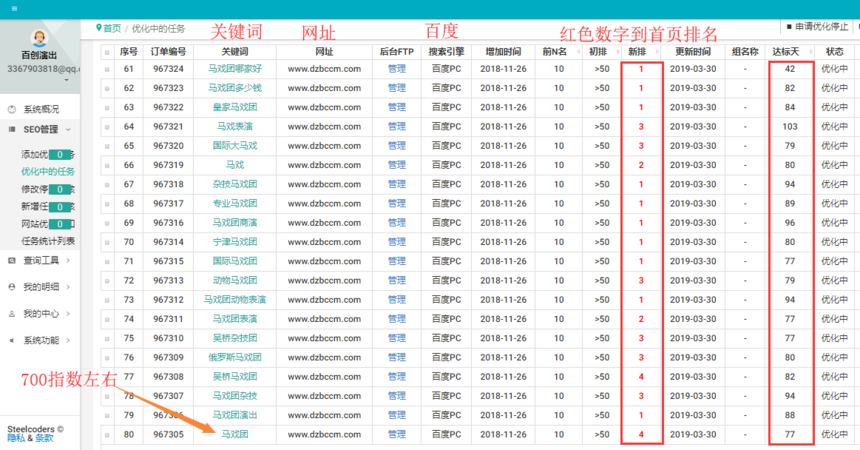Click the 申请优化停止 button
Image resolution: width=860 pixels, height=450 pixels.
pyautogui.click(x=820, y=26)
